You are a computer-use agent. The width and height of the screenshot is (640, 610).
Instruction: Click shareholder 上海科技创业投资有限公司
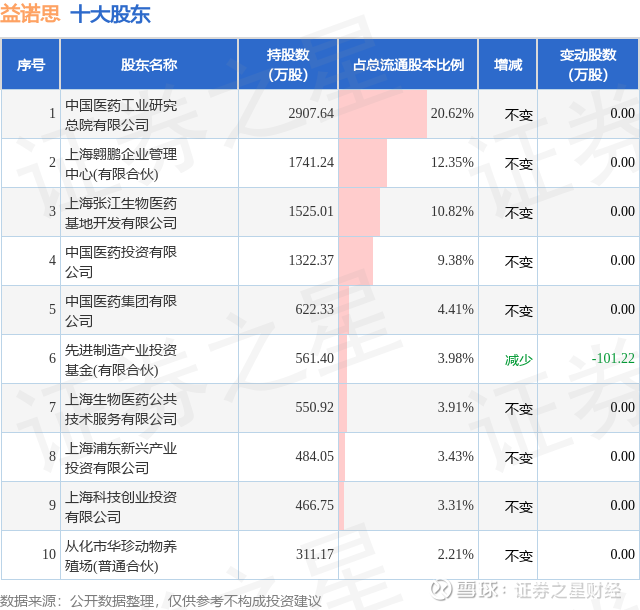121,507
